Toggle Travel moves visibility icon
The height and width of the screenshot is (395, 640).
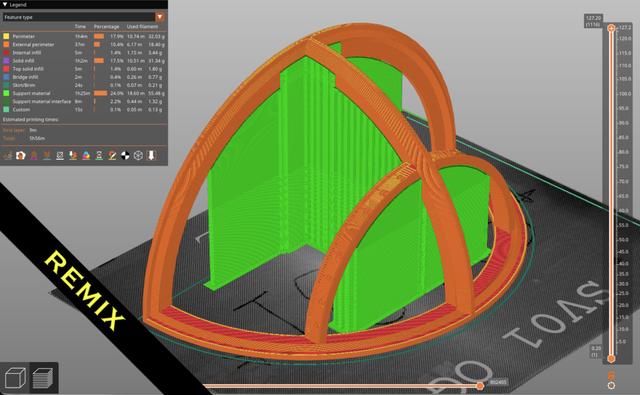pos(8,155)
